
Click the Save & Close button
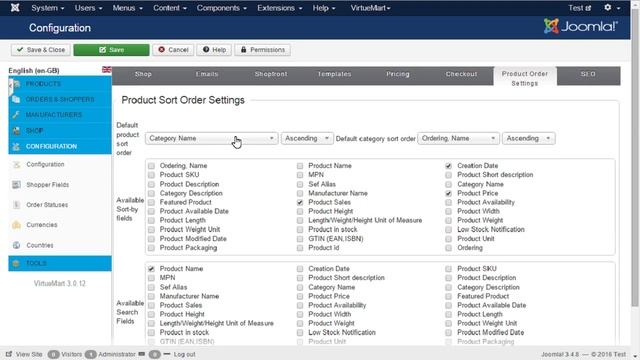(x=40, y=50)
